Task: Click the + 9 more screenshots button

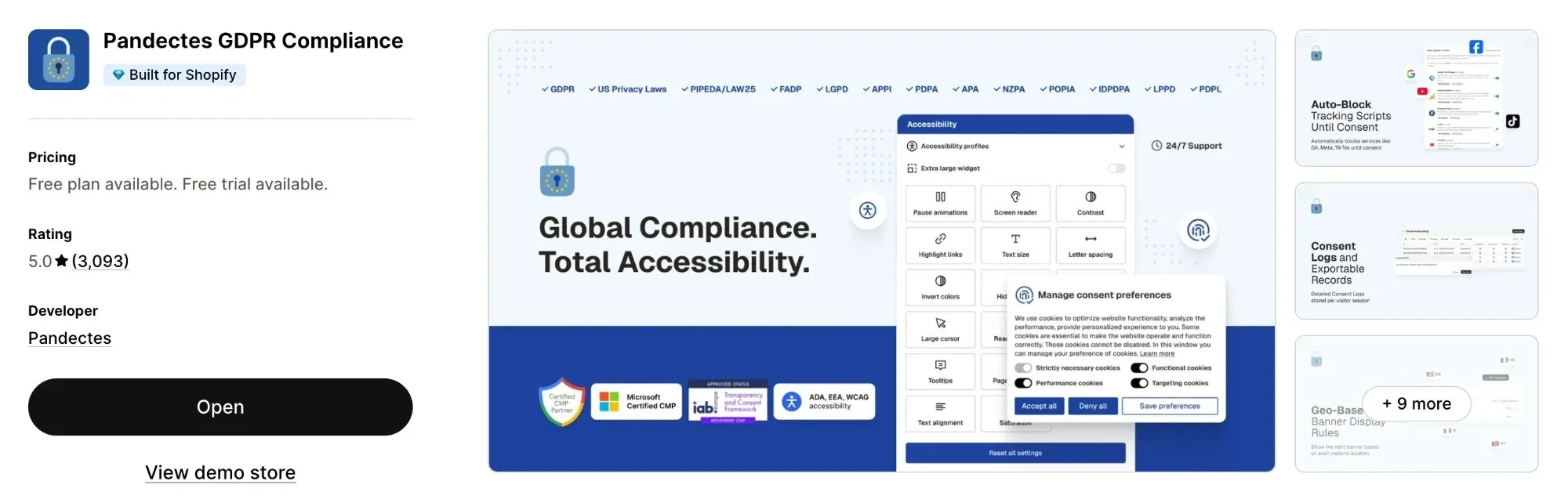Action: coord(1417,403)
